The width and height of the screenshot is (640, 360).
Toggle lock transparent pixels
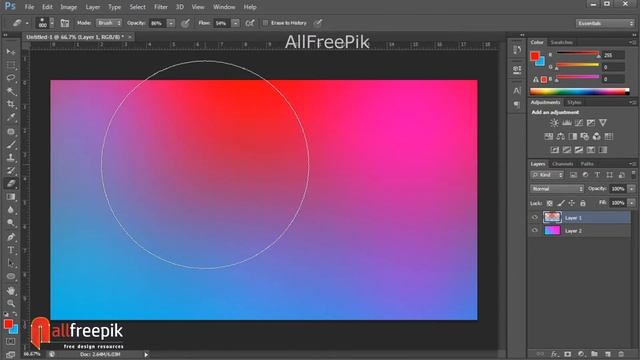(x=550, y=203)
